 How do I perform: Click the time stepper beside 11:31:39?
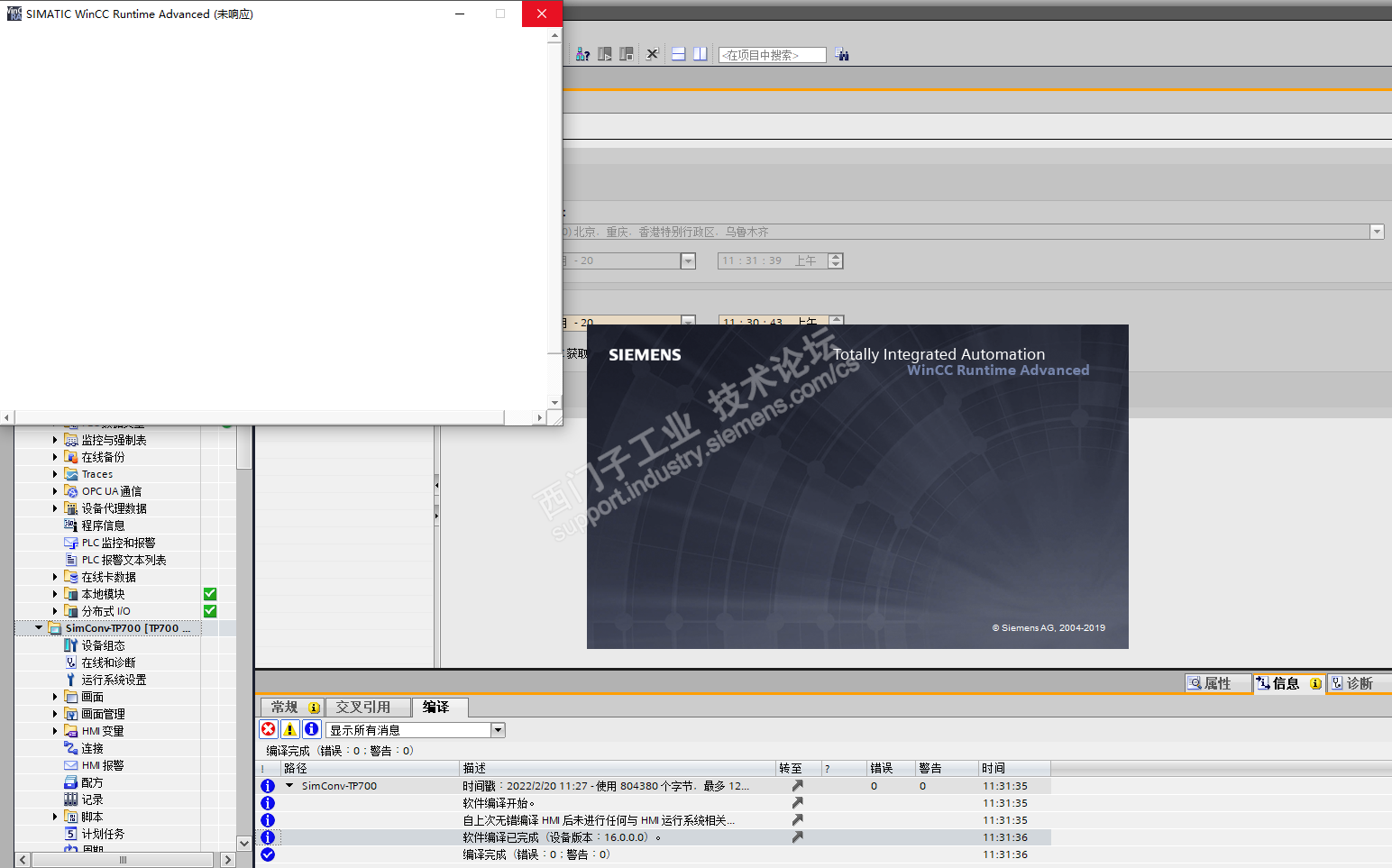tap(836, 260)
